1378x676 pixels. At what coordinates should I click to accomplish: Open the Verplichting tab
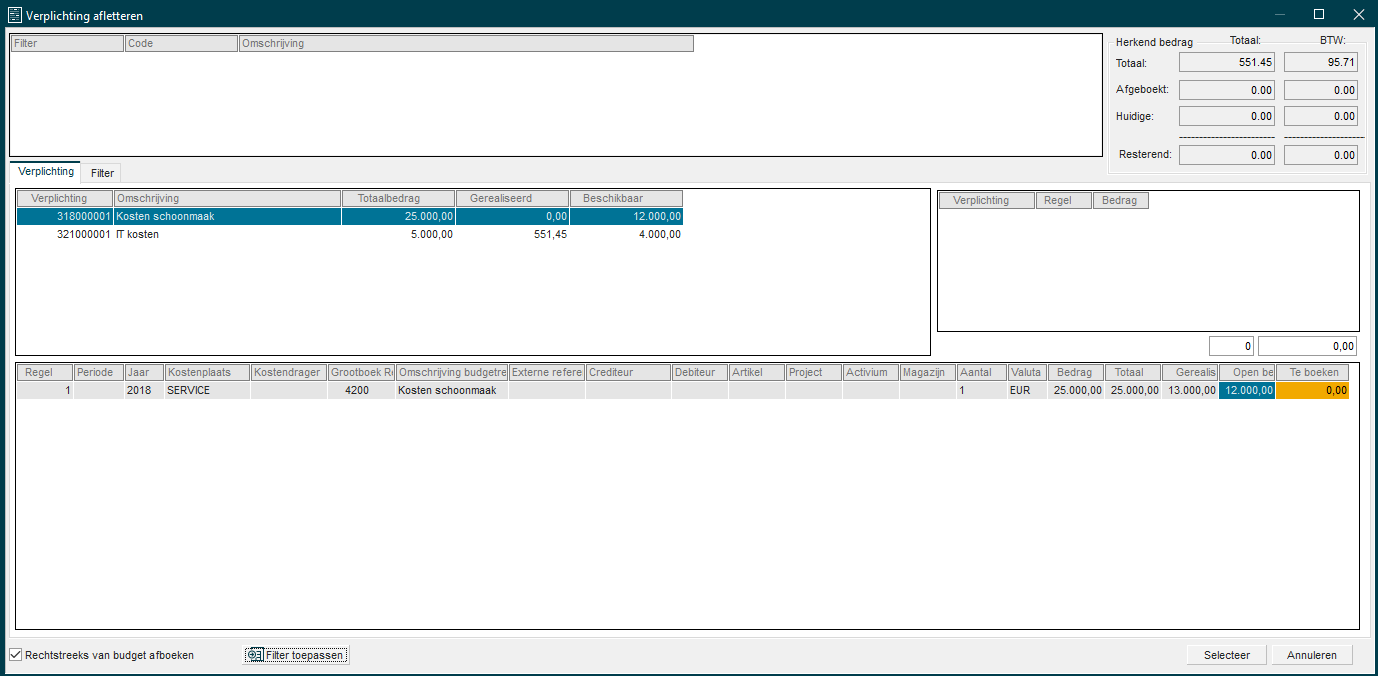(45, 172)
